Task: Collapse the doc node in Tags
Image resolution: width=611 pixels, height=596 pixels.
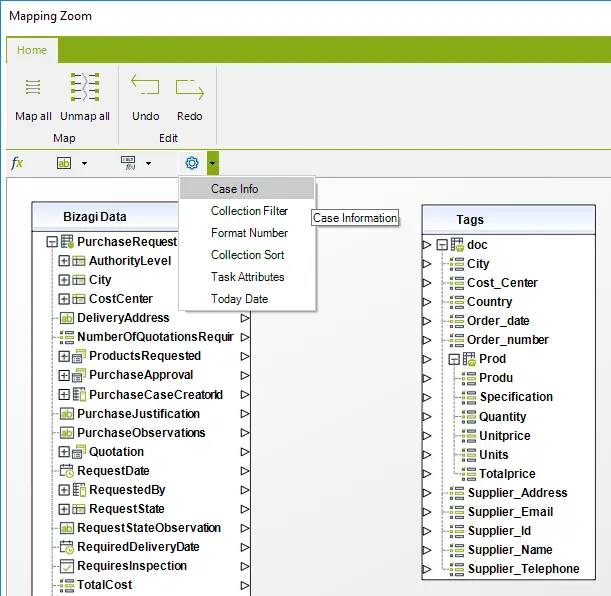Action: 442,245
